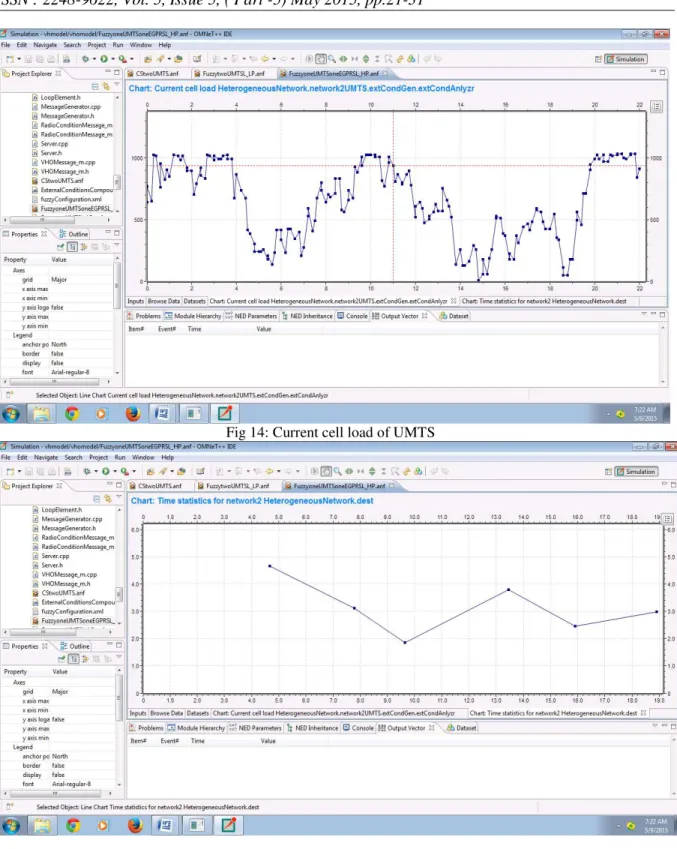The height and width of the screenshot is (849, 677).
Task: Select the magnifier Zoom tool in upper window toolbar
Action: click(x=331, y=59)
